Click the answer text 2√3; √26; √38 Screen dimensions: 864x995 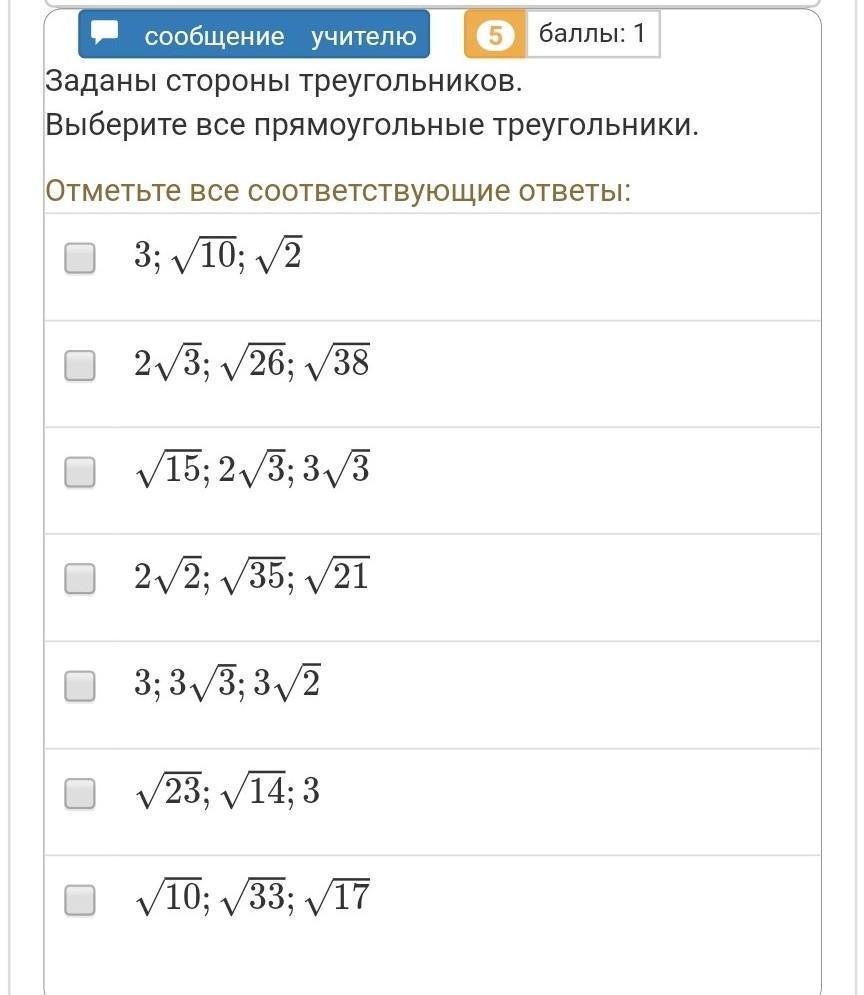(x=252, y=365)
